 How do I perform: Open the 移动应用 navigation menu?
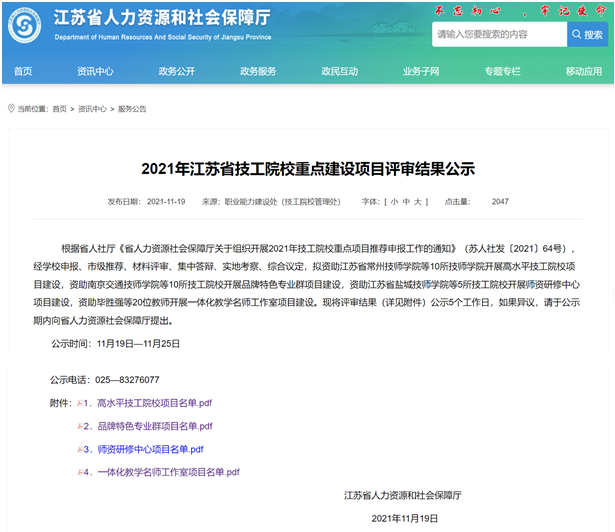584,71
